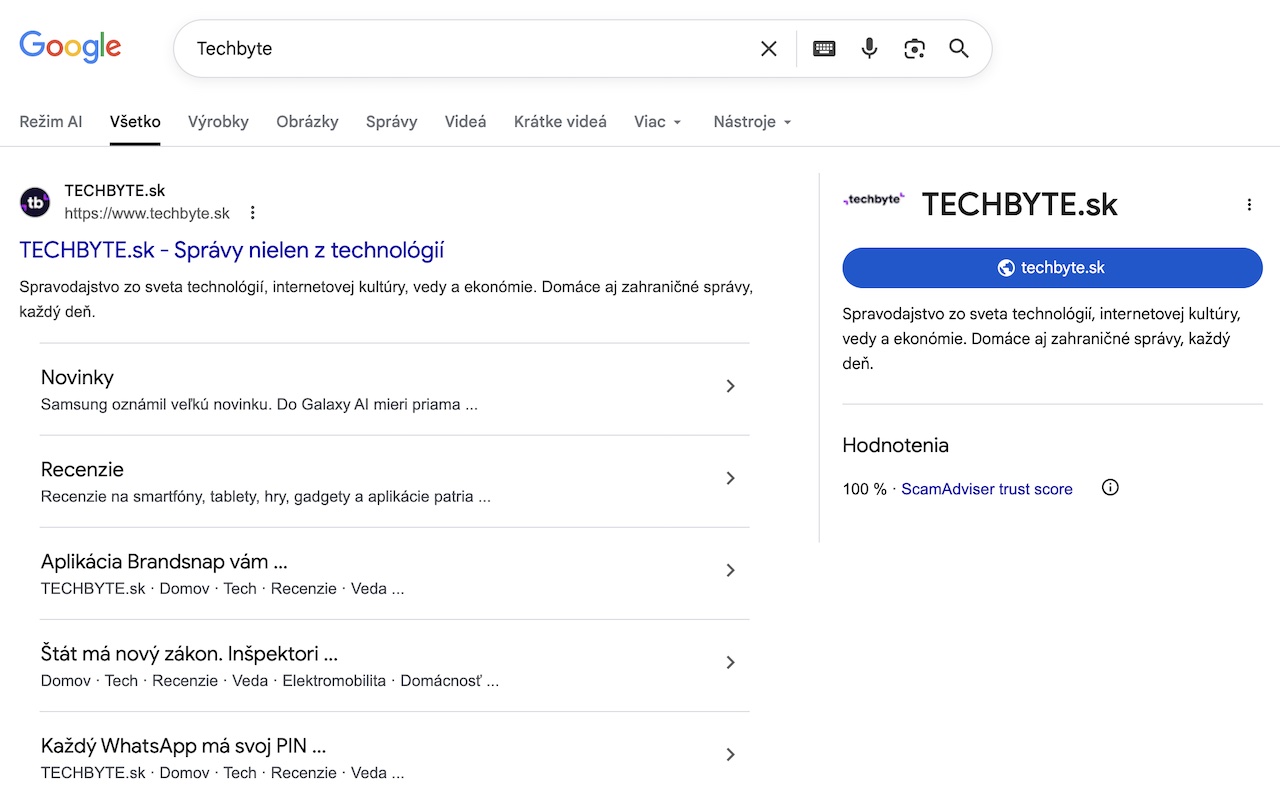The image size is (1280, 798).
Task: Expand the Viac dropdown menu
Action: click(657, 122)
